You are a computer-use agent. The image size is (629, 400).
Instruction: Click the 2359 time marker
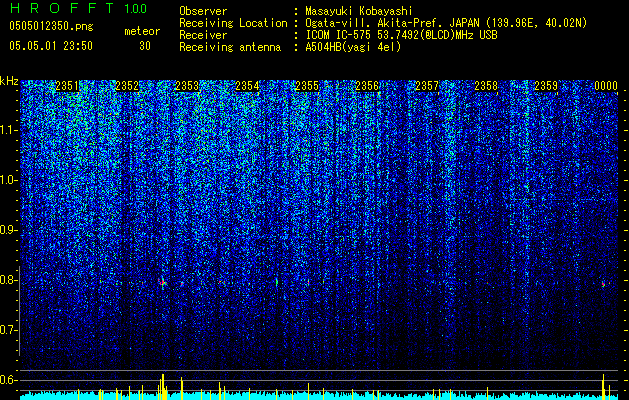[546, 86]
